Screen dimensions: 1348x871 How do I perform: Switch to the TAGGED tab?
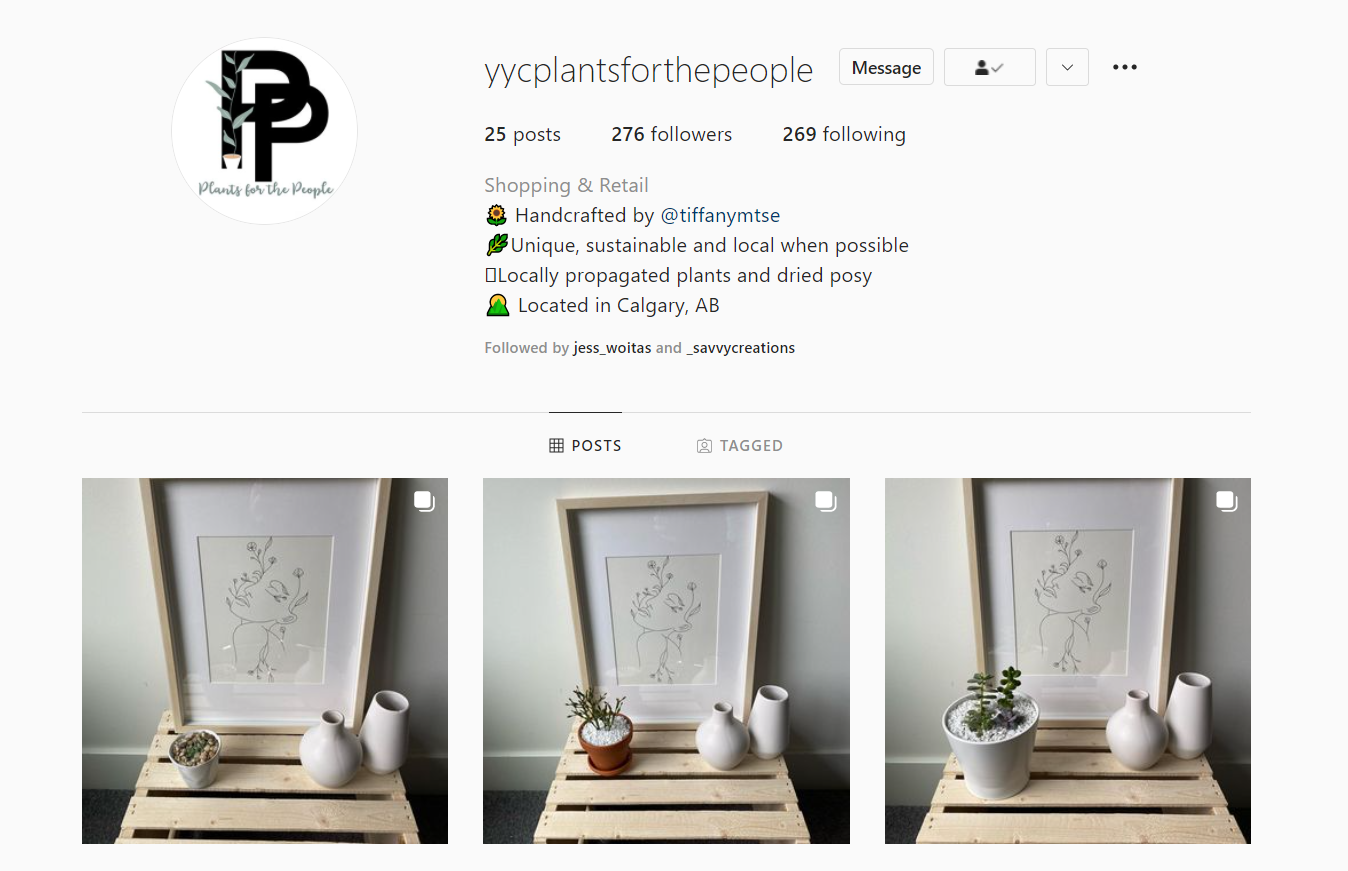click(739, 446)
